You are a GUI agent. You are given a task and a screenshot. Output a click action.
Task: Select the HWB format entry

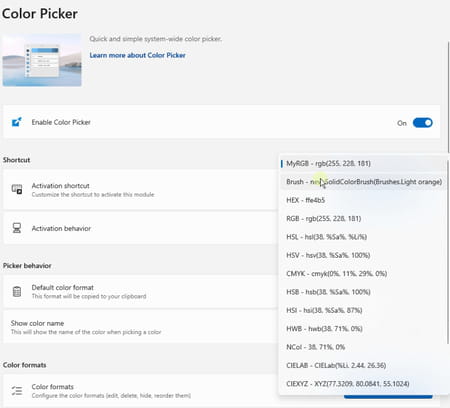pos(363,328)
